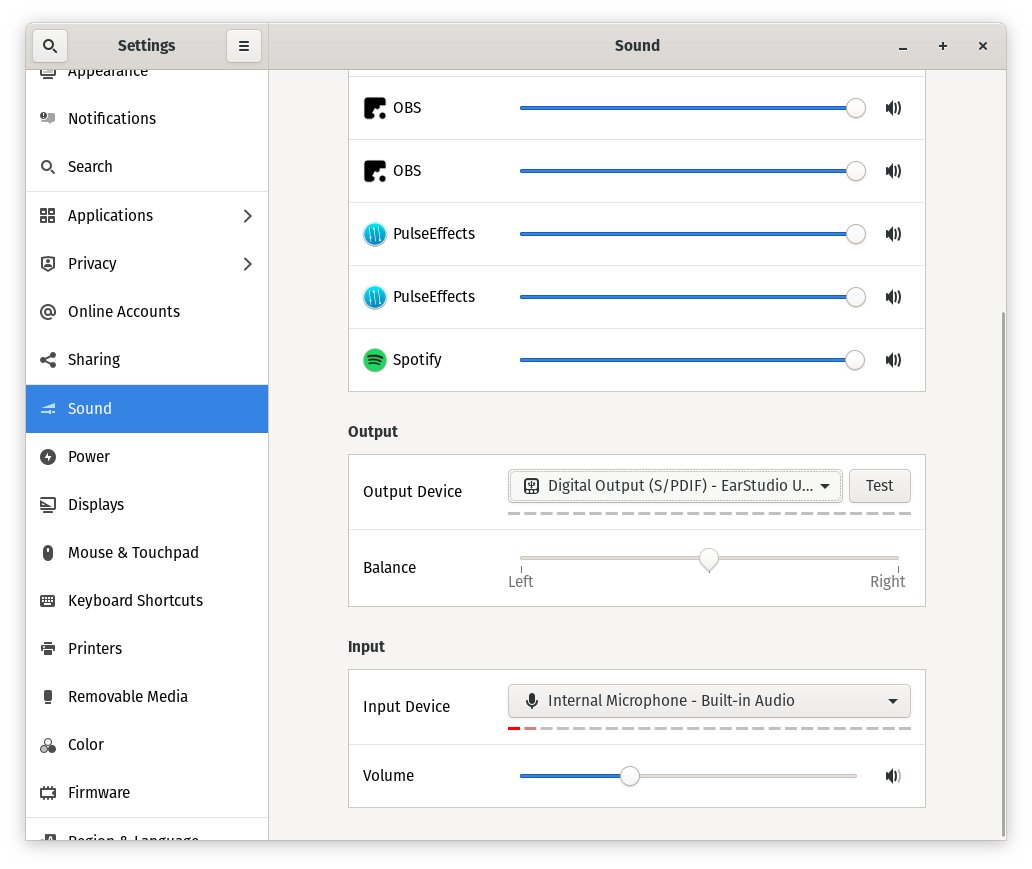1032x869 pixels.
Task: Open the hamburger menu in Settings header
Action: tap(244, 45)
